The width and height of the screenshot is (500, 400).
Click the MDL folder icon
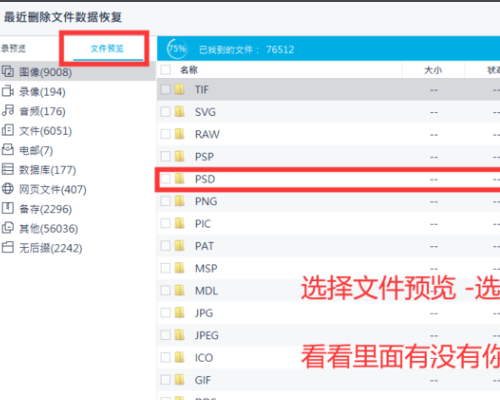point(180,290)
